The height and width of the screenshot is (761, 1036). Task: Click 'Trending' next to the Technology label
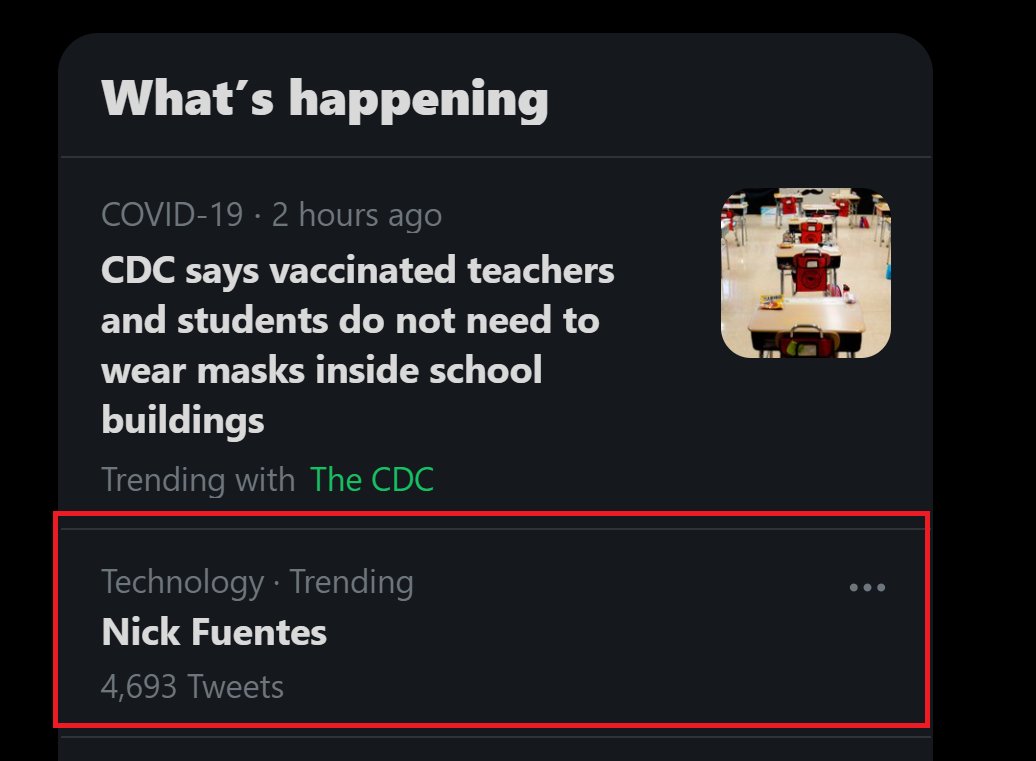(351, 582)
